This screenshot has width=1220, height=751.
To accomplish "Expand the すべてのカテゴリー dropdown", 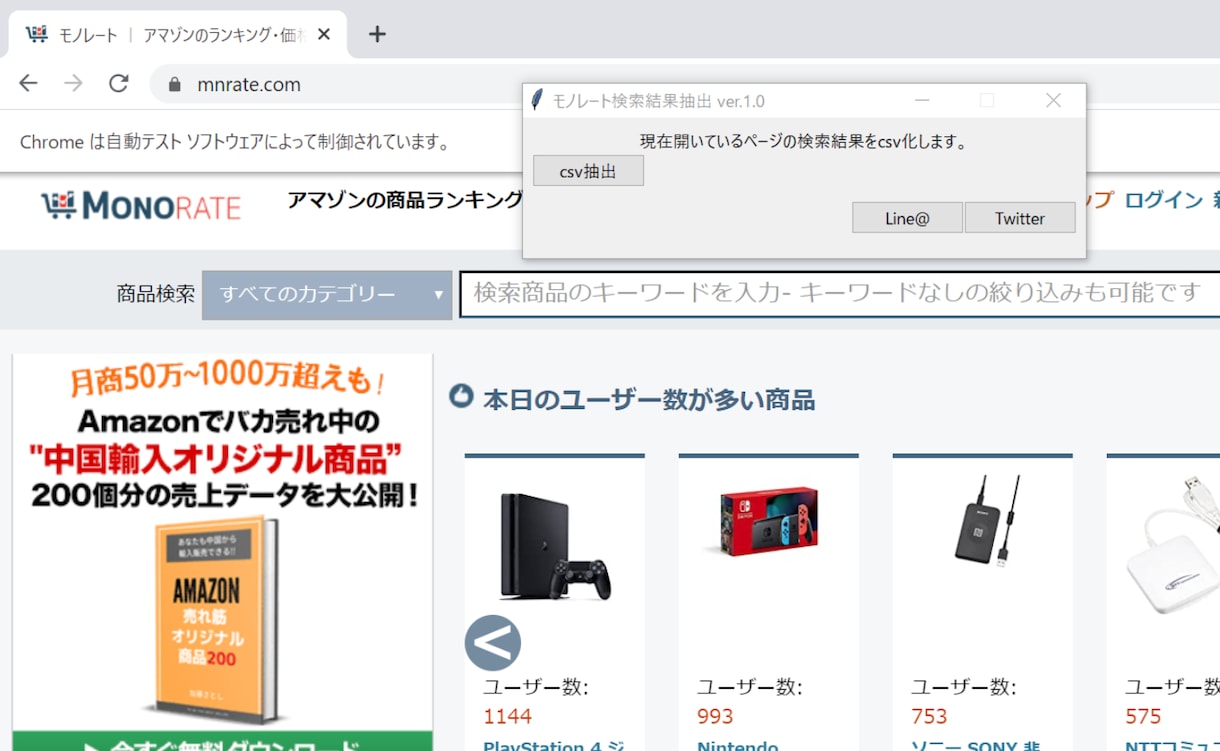I will 327,295.
